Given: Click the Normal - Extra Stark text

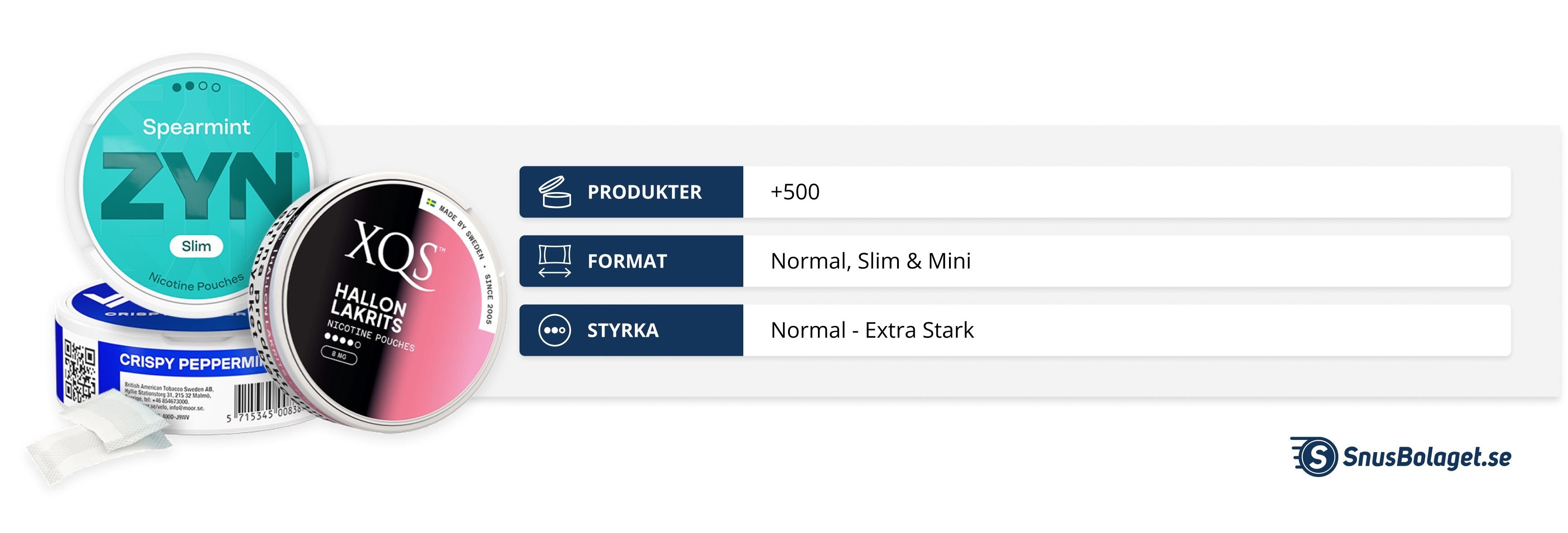Looking at the screenshot, I should [872, 330].
